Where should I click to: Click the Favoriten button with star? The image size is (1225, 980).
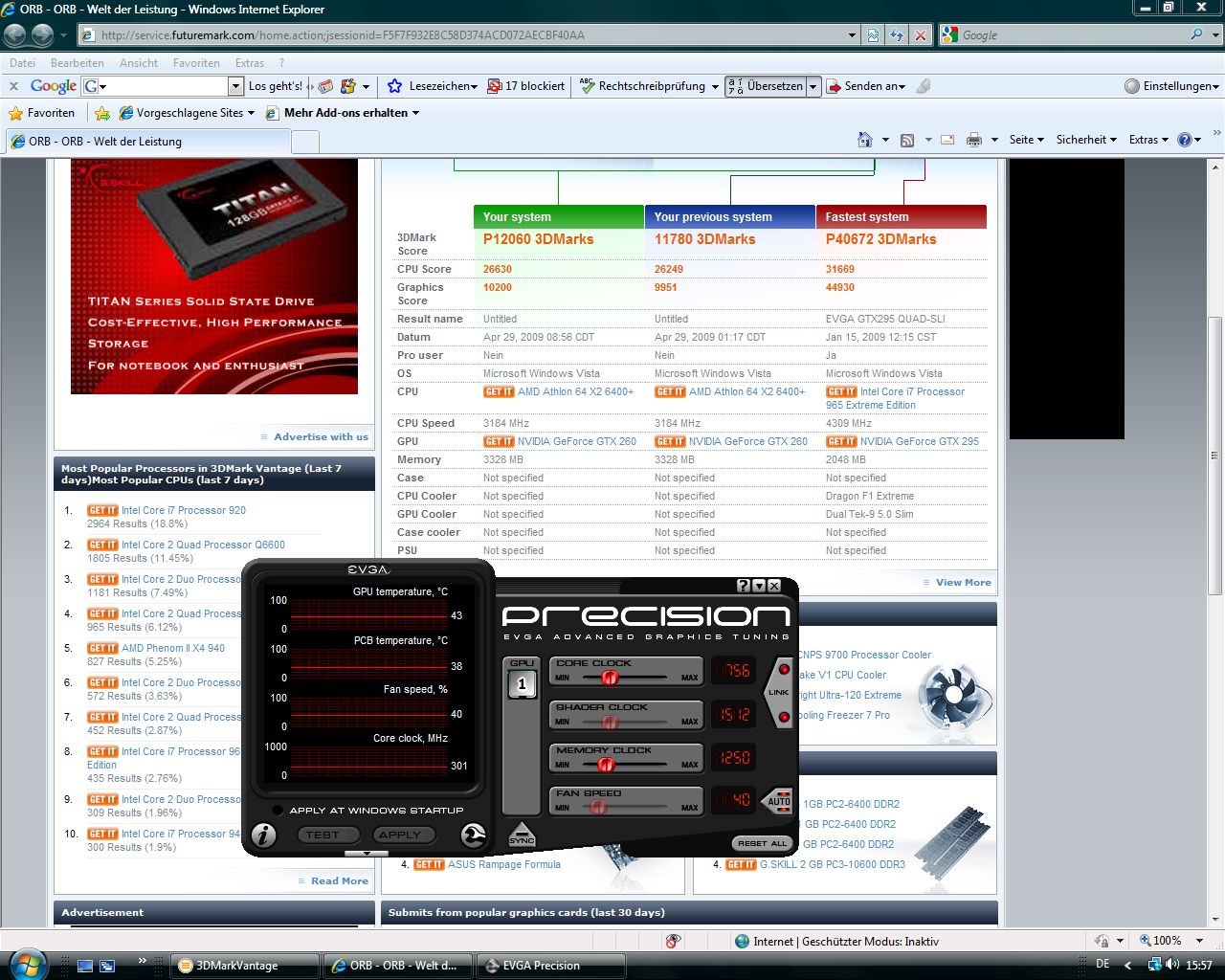[41, 113]
